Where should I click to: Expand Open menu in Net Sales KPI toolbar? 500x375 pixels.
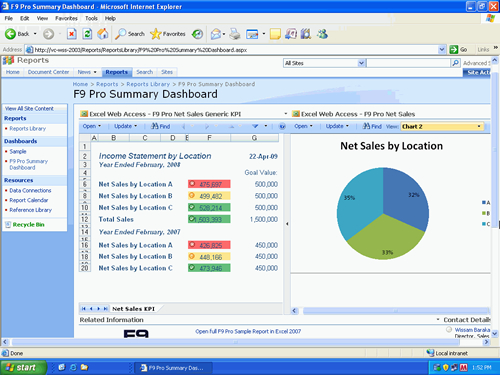click(92, 126)
